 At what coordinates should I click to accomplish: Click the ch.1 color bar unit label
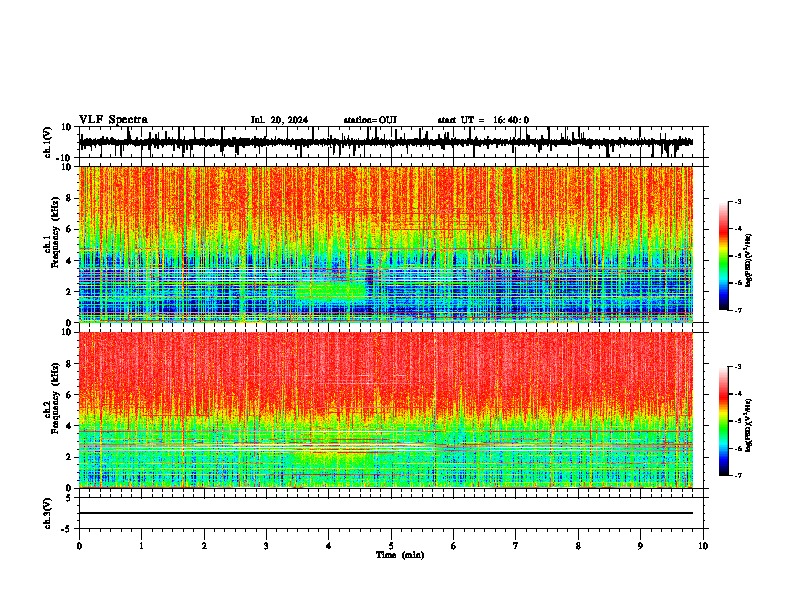749,261
